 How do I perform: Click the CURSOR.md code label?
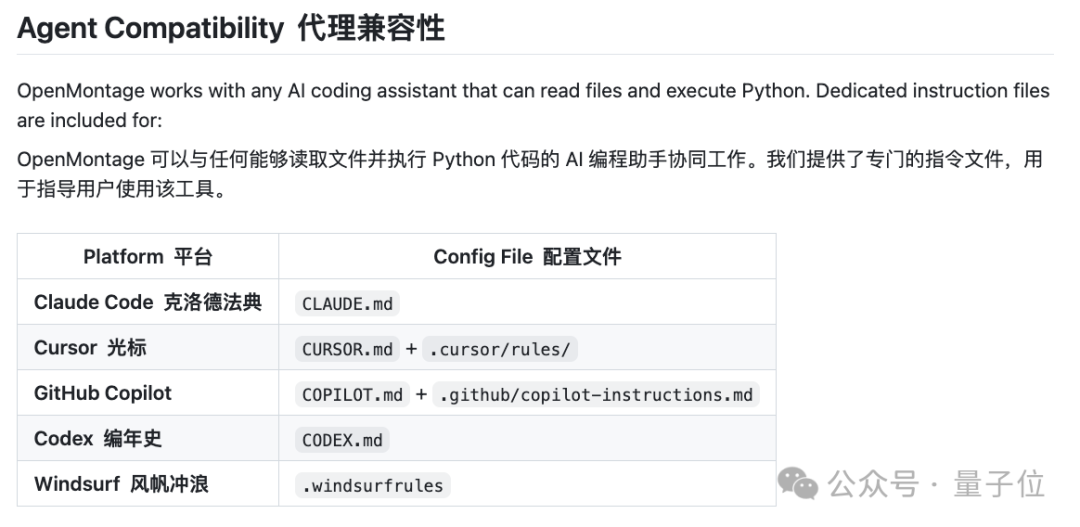coord(347,349)
